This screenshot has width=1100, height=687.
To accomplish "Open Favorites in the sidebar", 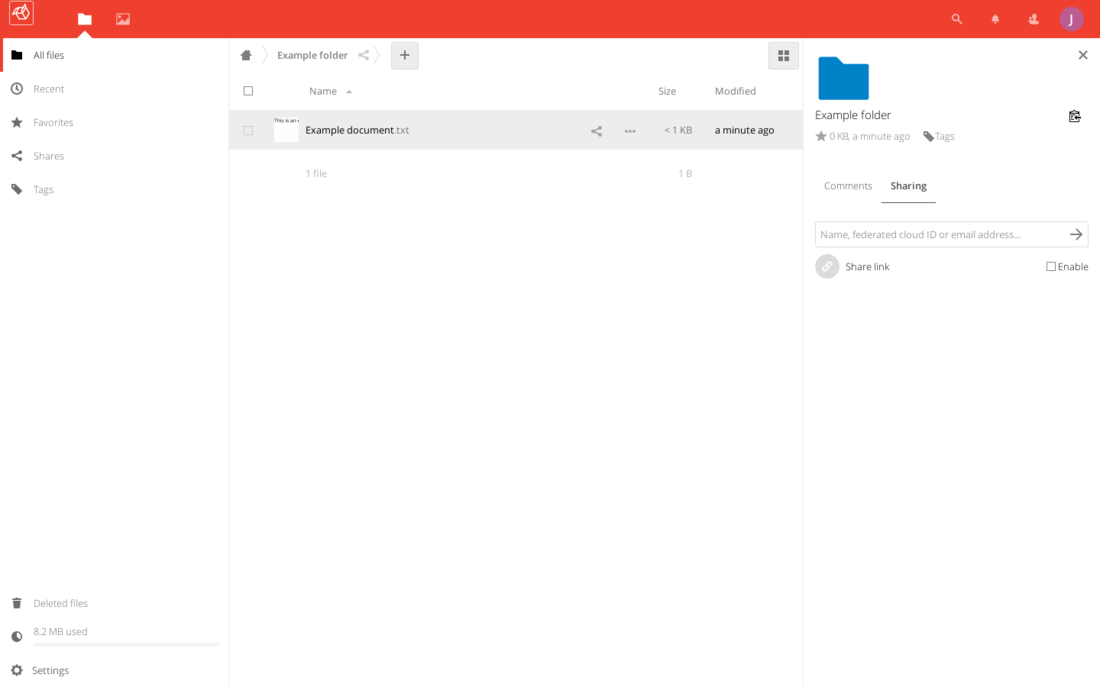I will tap(53, 123).
